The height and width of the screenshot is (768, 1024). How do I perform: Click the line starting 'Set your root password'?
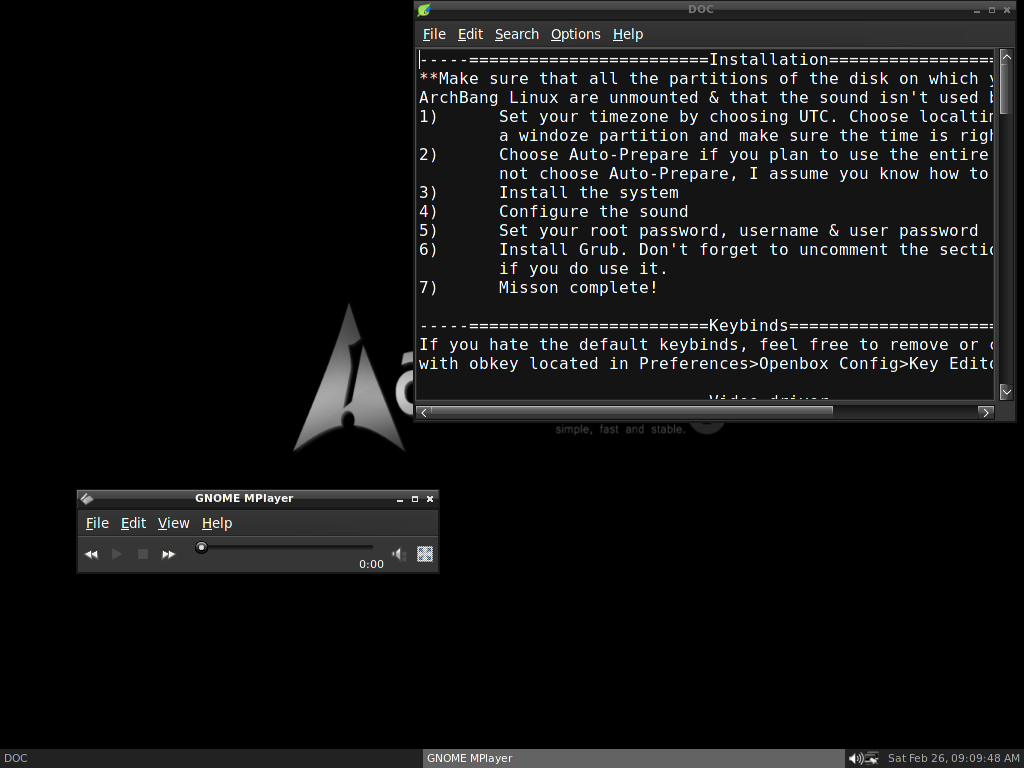739,231
